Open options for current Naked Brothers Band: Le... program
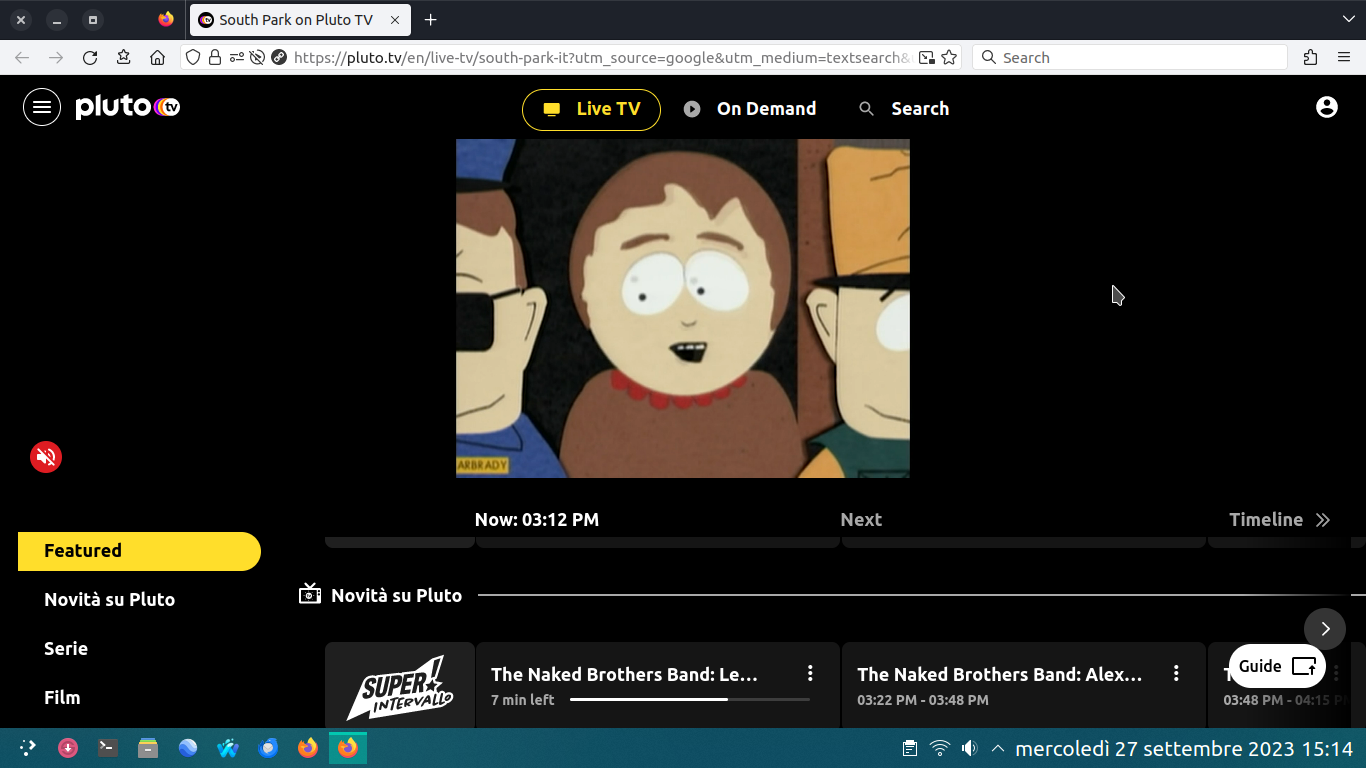 (811, 674)
